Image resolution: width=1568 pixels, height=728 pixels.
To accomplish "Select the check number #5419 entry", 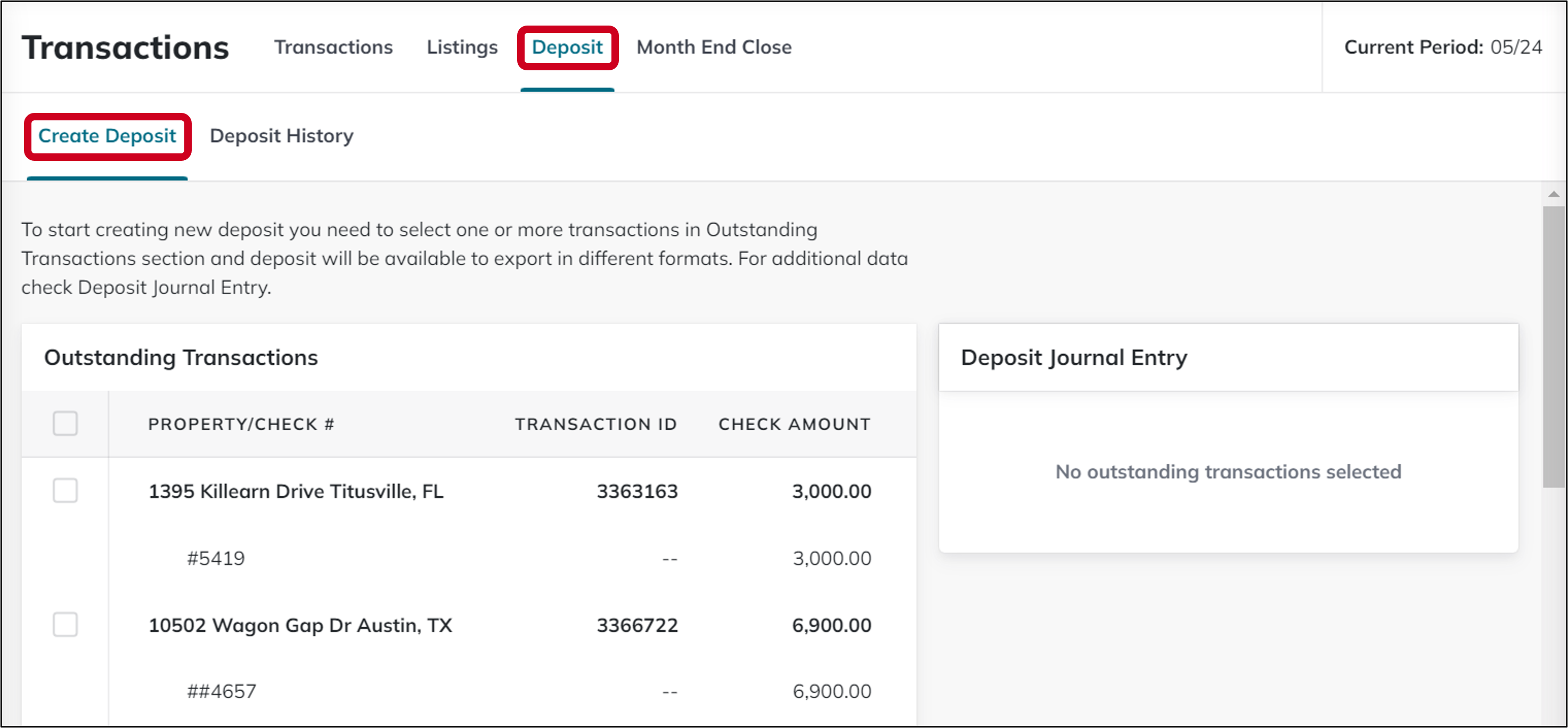I will point(216,558).
